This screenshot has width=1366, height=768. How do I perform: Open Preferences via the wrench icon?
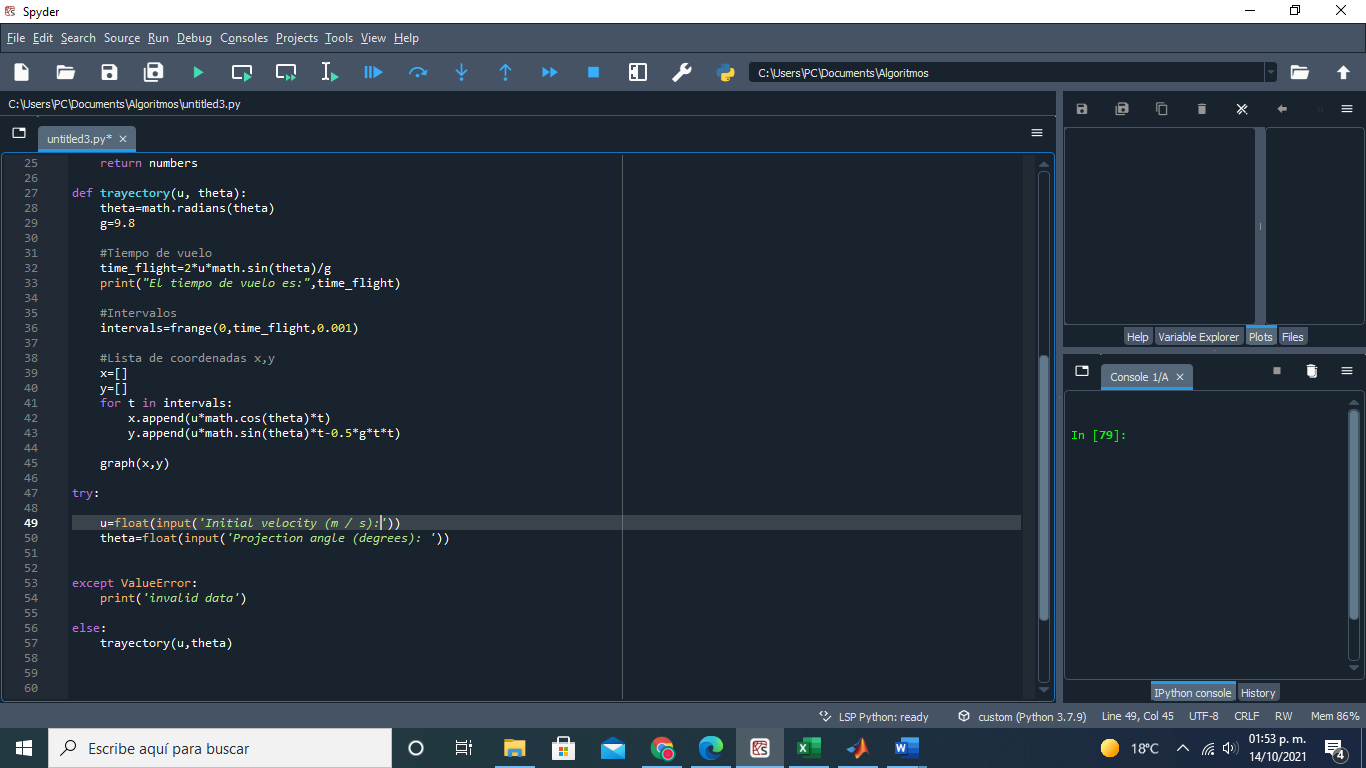point(682,72)
